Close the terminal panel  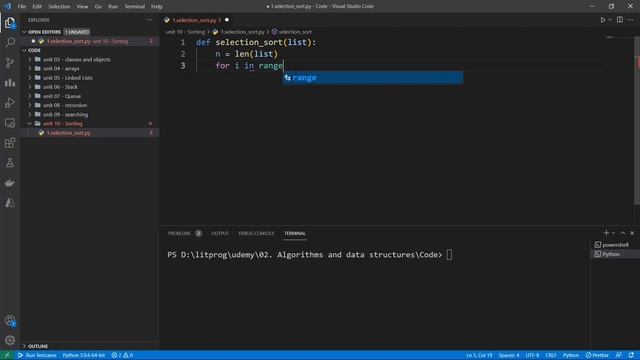632,233
